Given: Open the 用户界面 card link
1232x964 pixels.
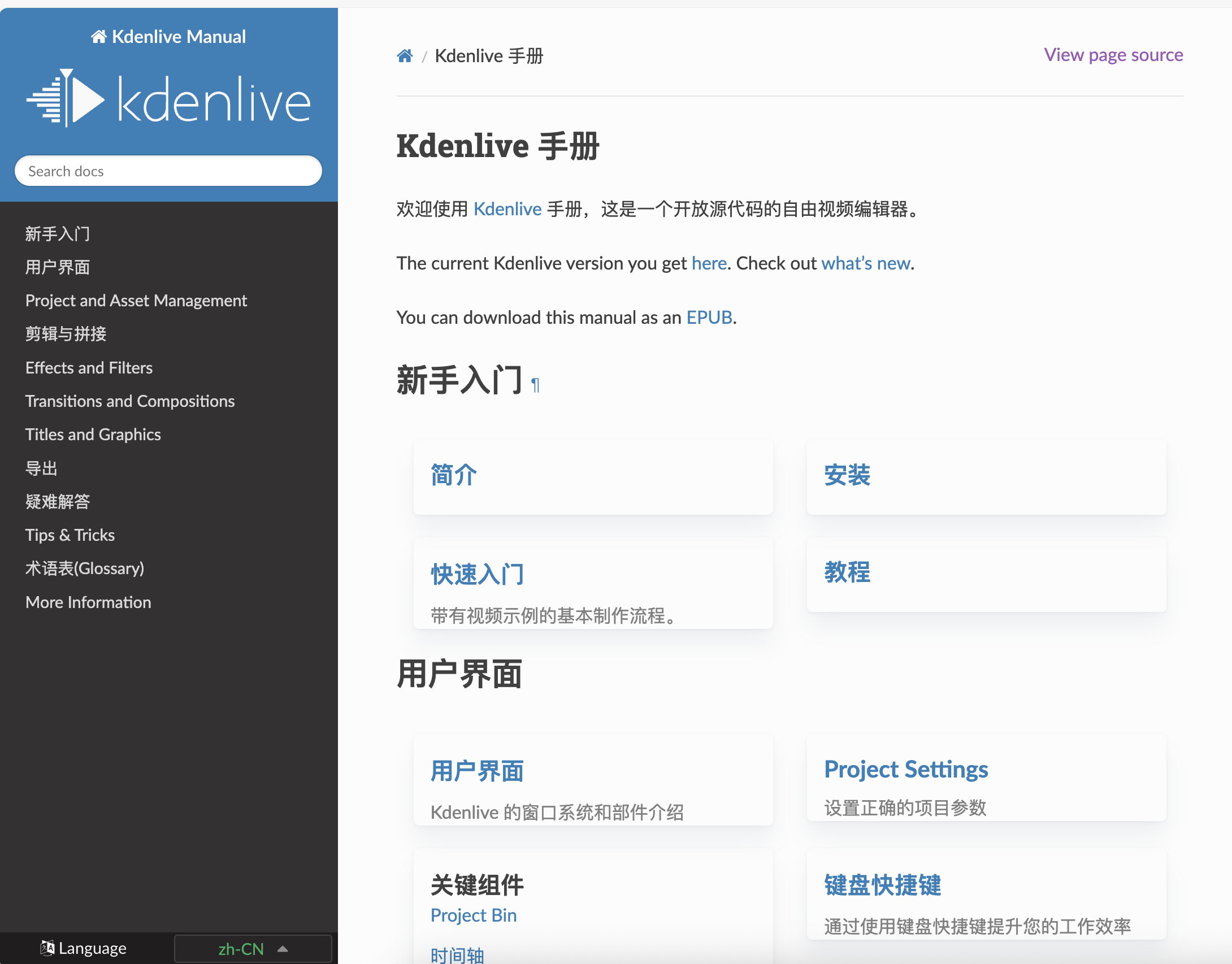Looking at the screenshot, I should (478, 771).
